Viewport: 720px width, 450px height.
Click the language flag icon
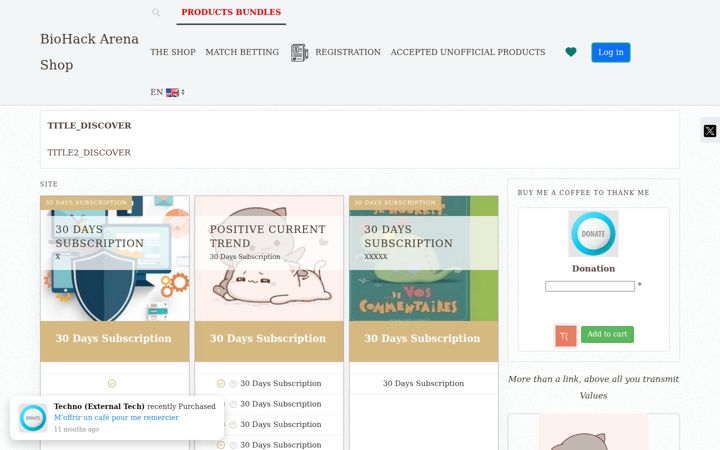point(173,92)
